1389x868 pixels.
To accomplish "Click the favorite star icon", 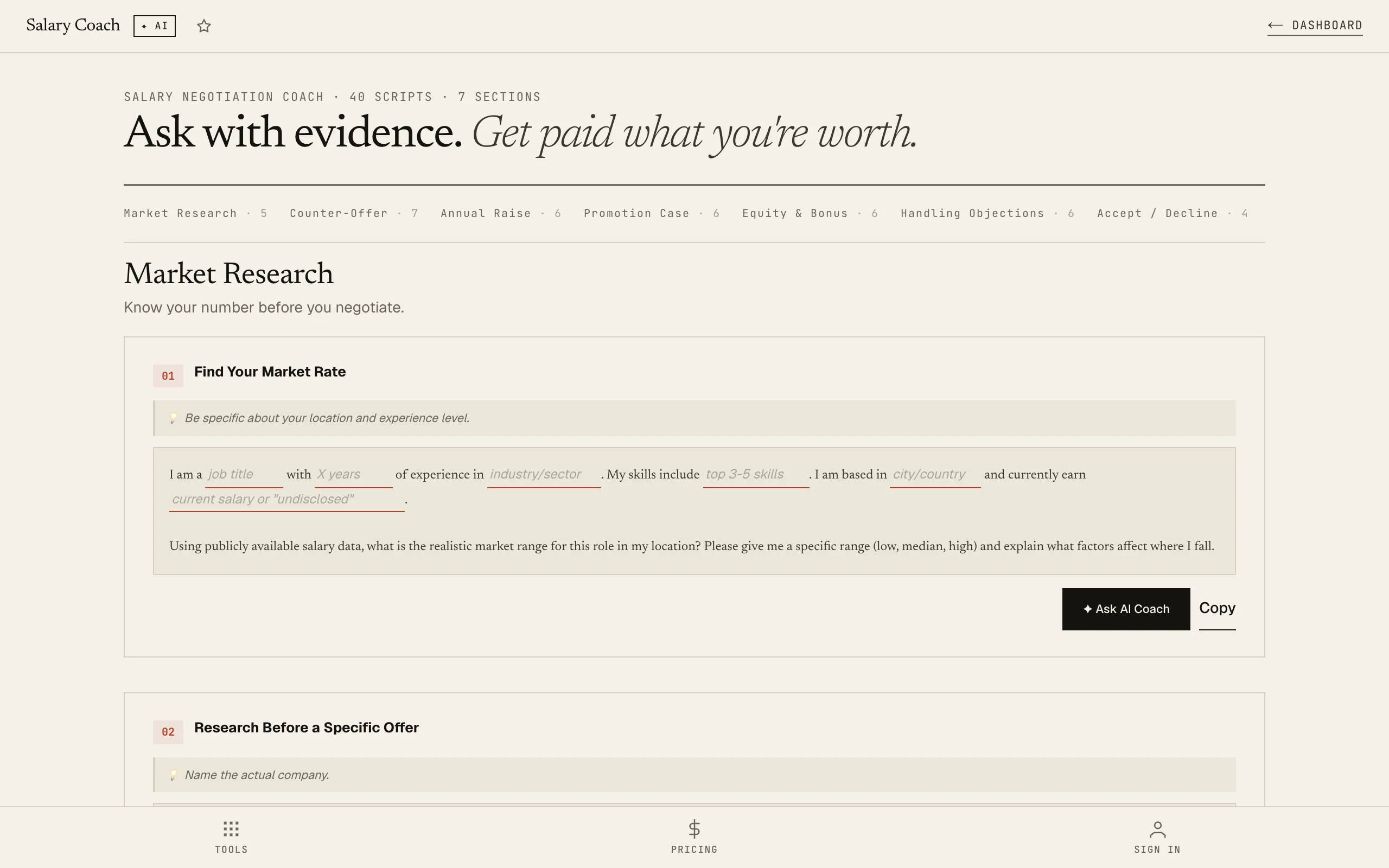I will click(204, 26).
